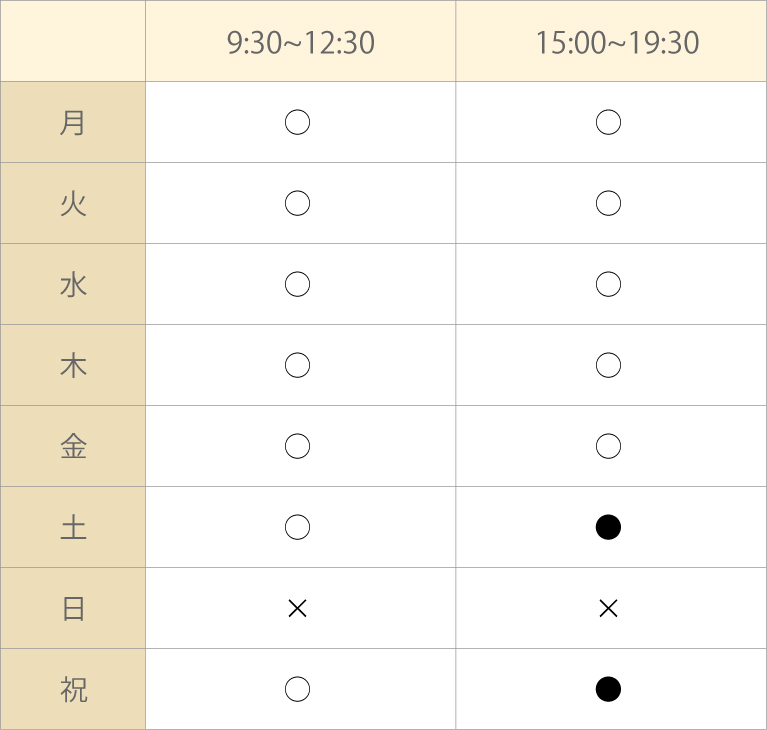The width and height of the screenshot is (767, 730).
Task: Select the 火 row label
Action: pyautogui.click(x=73, y=203)
